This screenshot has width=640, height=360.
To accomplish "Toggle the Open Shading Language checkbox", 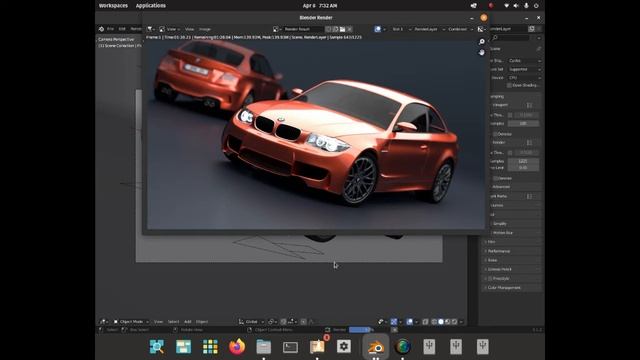I will click(x=509, y=85).
